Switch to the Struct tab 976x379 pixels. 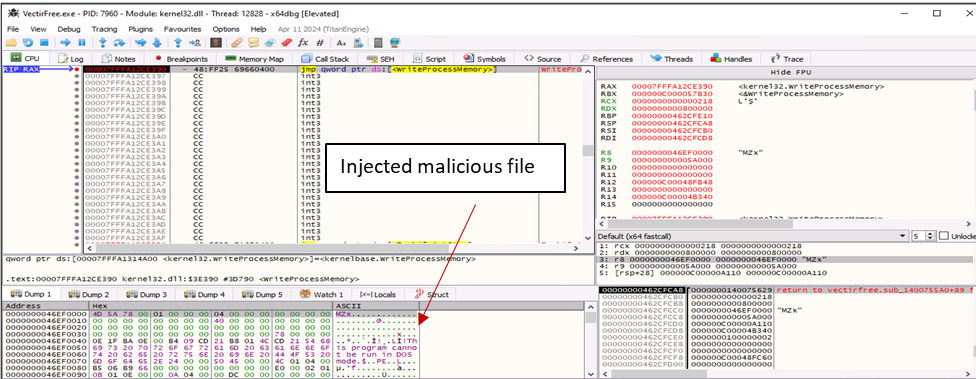click(x=431, y=294)
